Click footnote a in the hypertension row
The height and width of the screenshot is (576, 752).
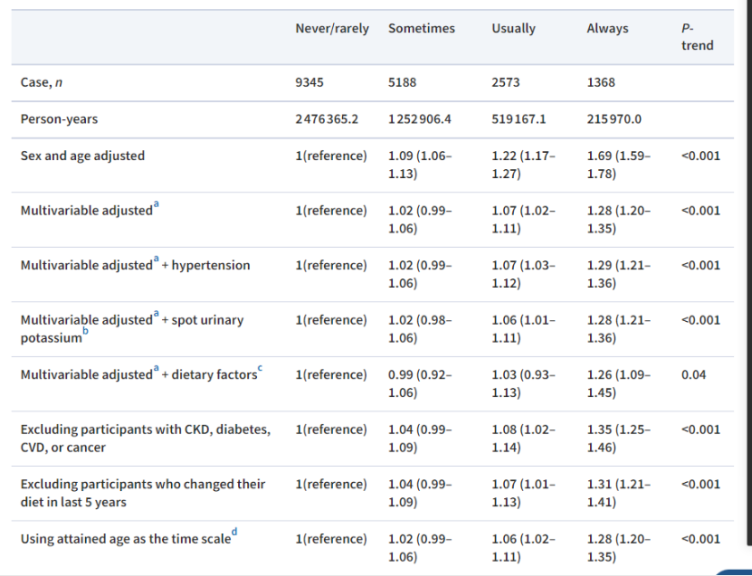(x=156, y=261)
